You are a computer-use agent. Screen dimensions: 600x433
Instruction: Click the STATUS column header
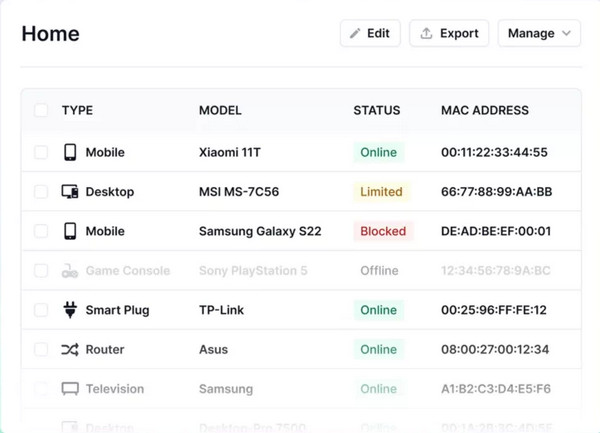pyautogui.click(x=377, y=110)
